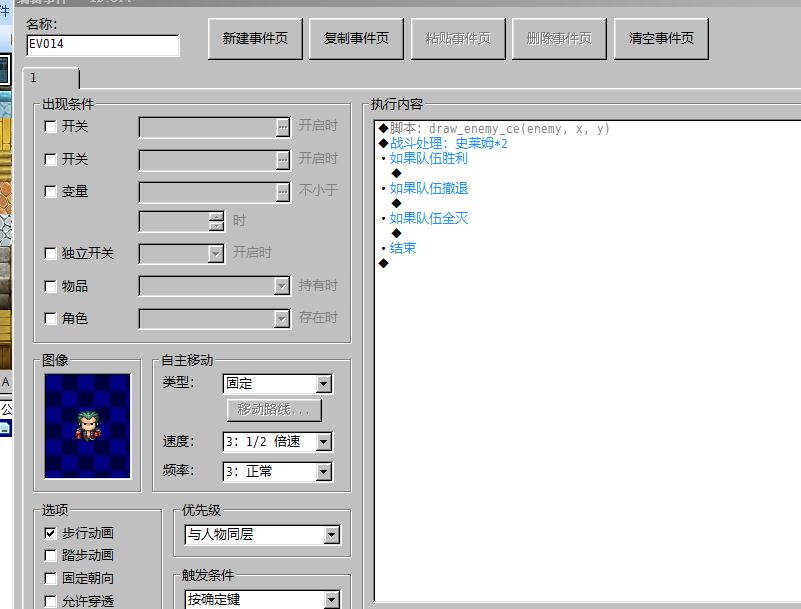Open the second 开关 ellipsis selector
This screenshot has width=801, height=609.
click(282, 160)
